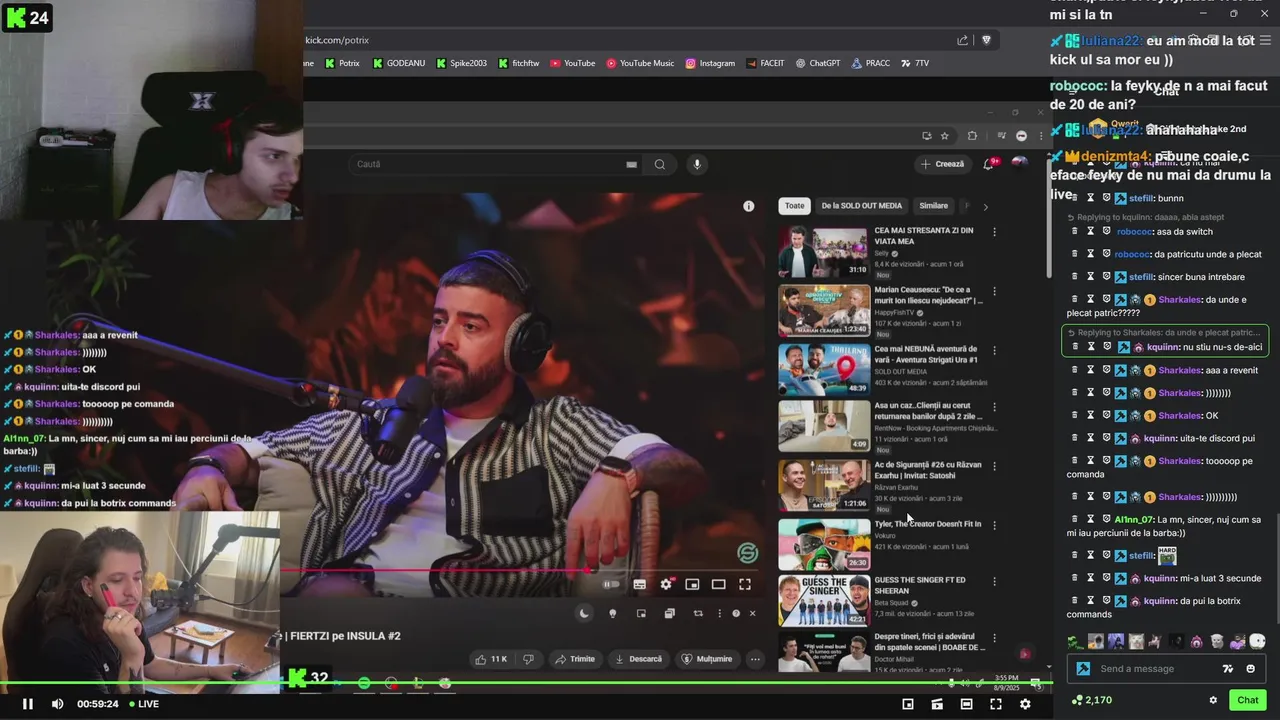1280x720 pixels.
Task: Select the Similare filter chip
Action: pos(933,206)
